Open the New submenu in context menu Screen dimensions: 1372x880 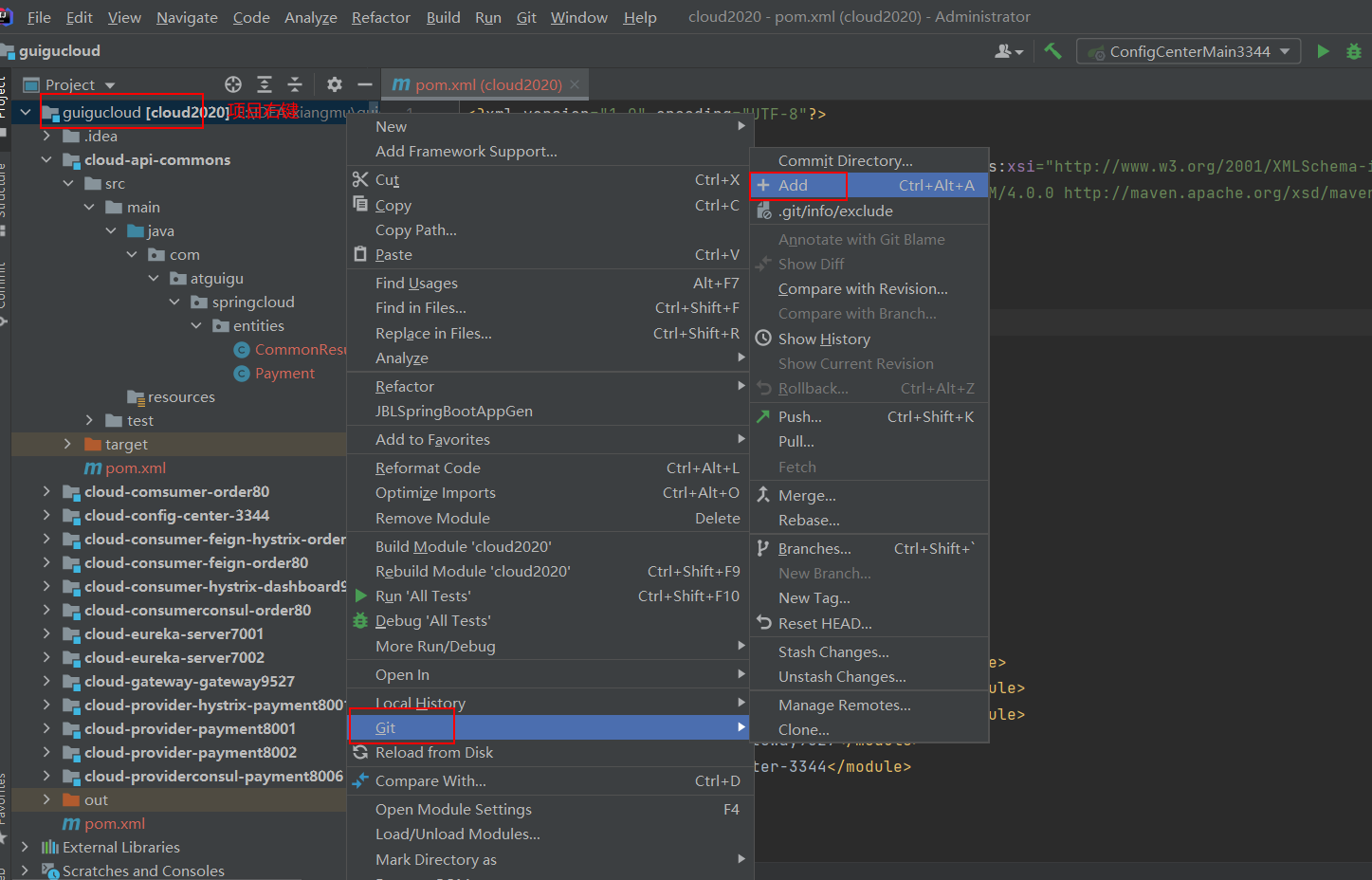pos(550,126)
